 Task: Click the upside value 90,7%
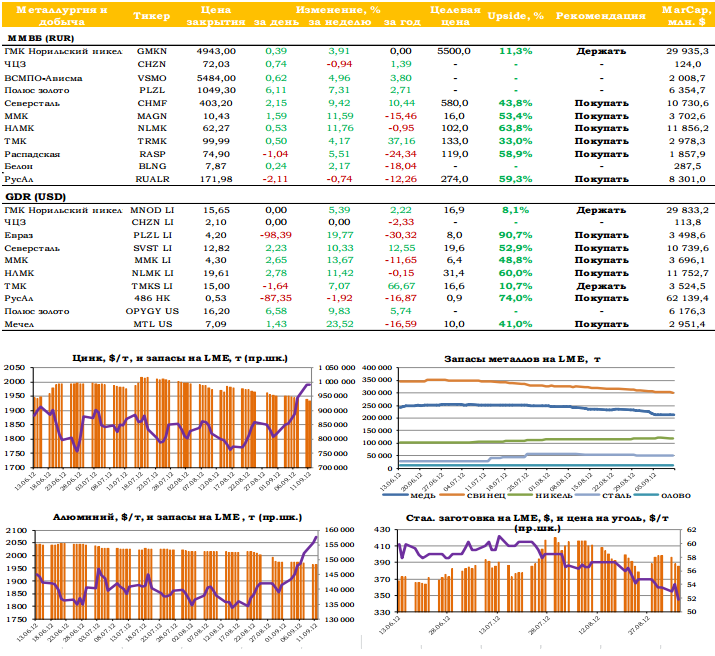516,235
